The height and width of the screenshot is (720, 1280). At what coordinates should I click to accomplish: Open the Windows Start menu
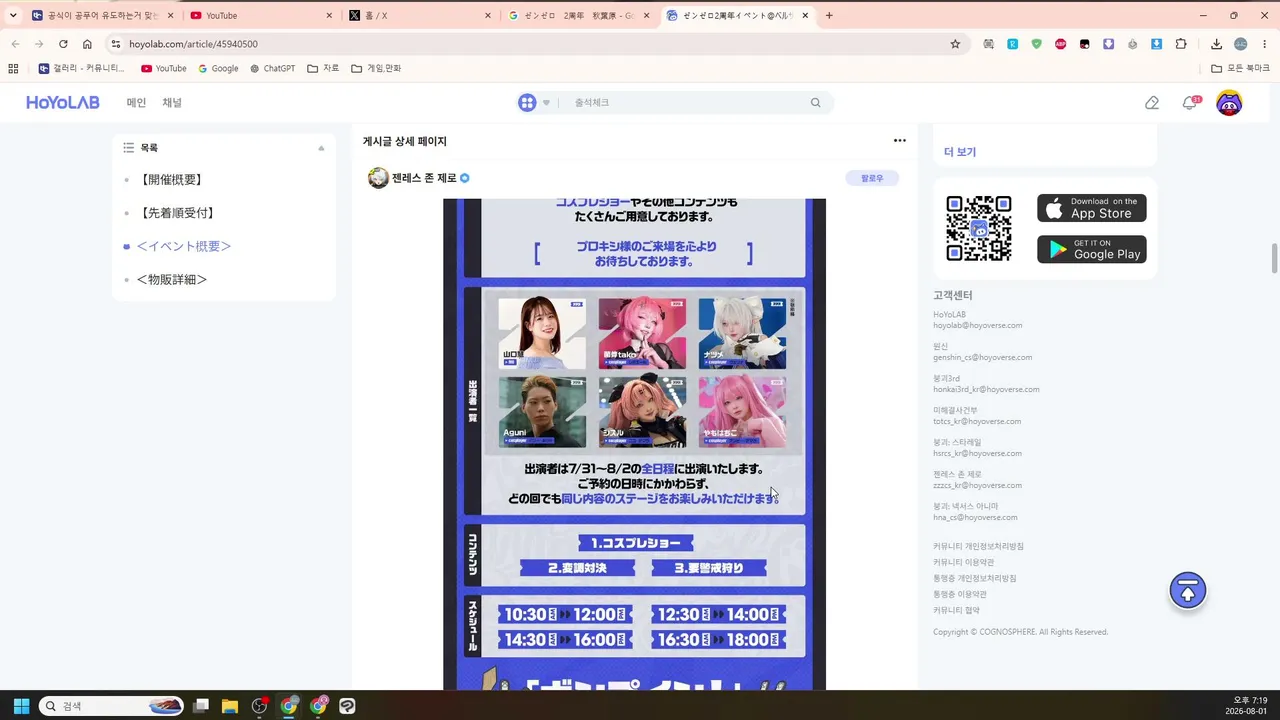[x=21, y=706]
